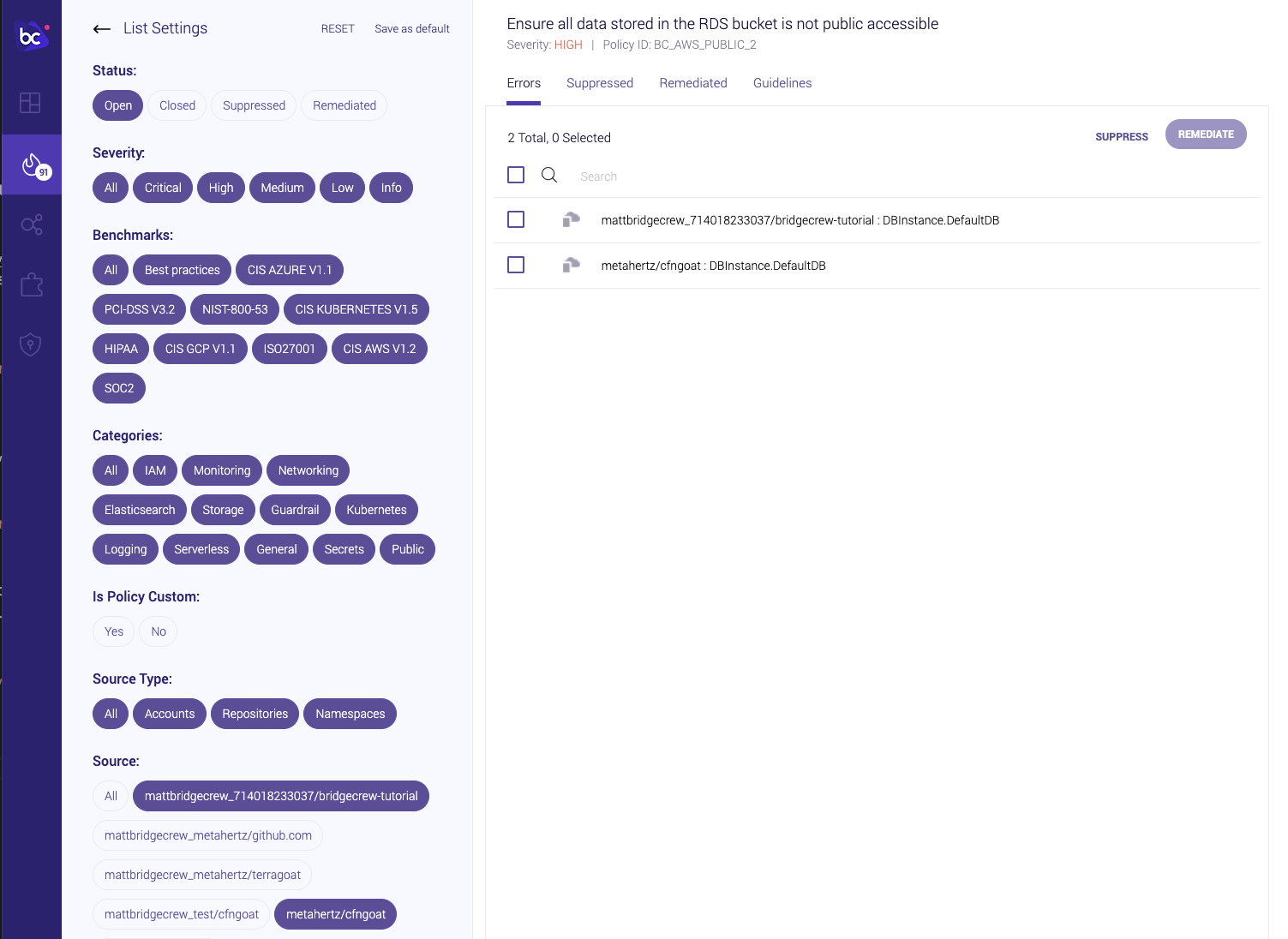Toggle the Logging category filter

[125, 549]
